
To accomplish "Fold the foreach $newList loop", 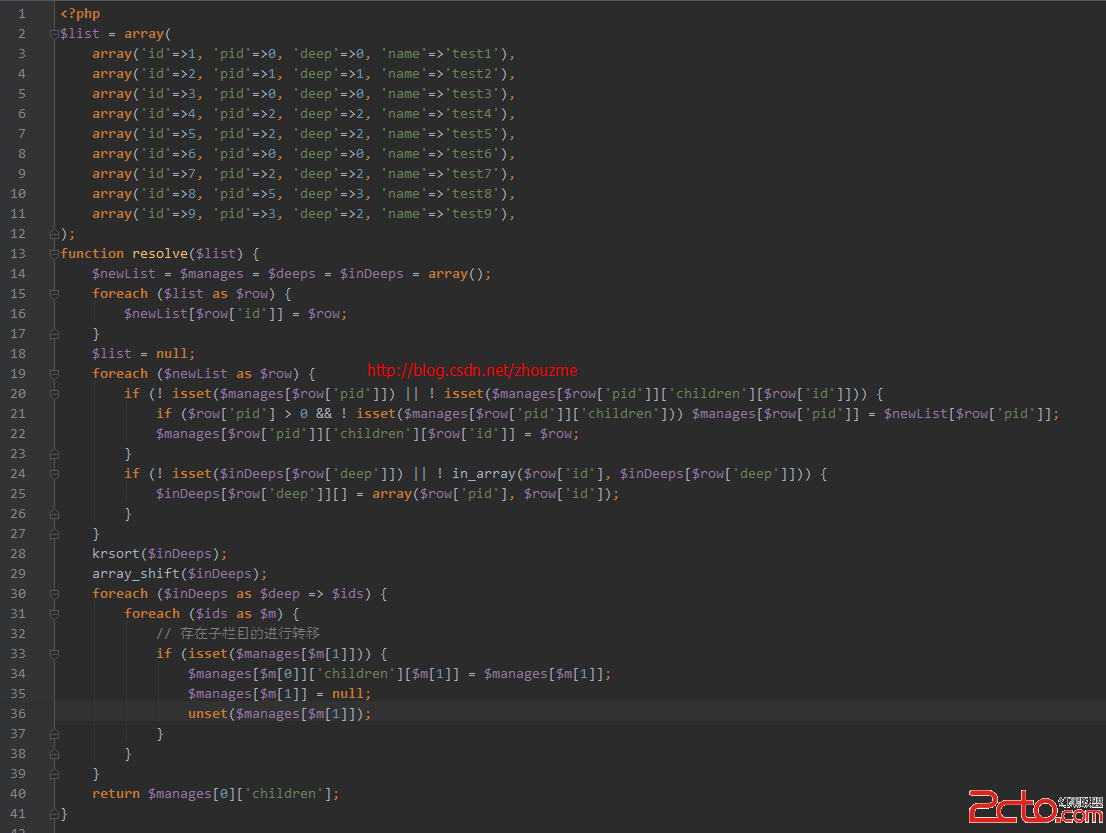I will point(54,374).
